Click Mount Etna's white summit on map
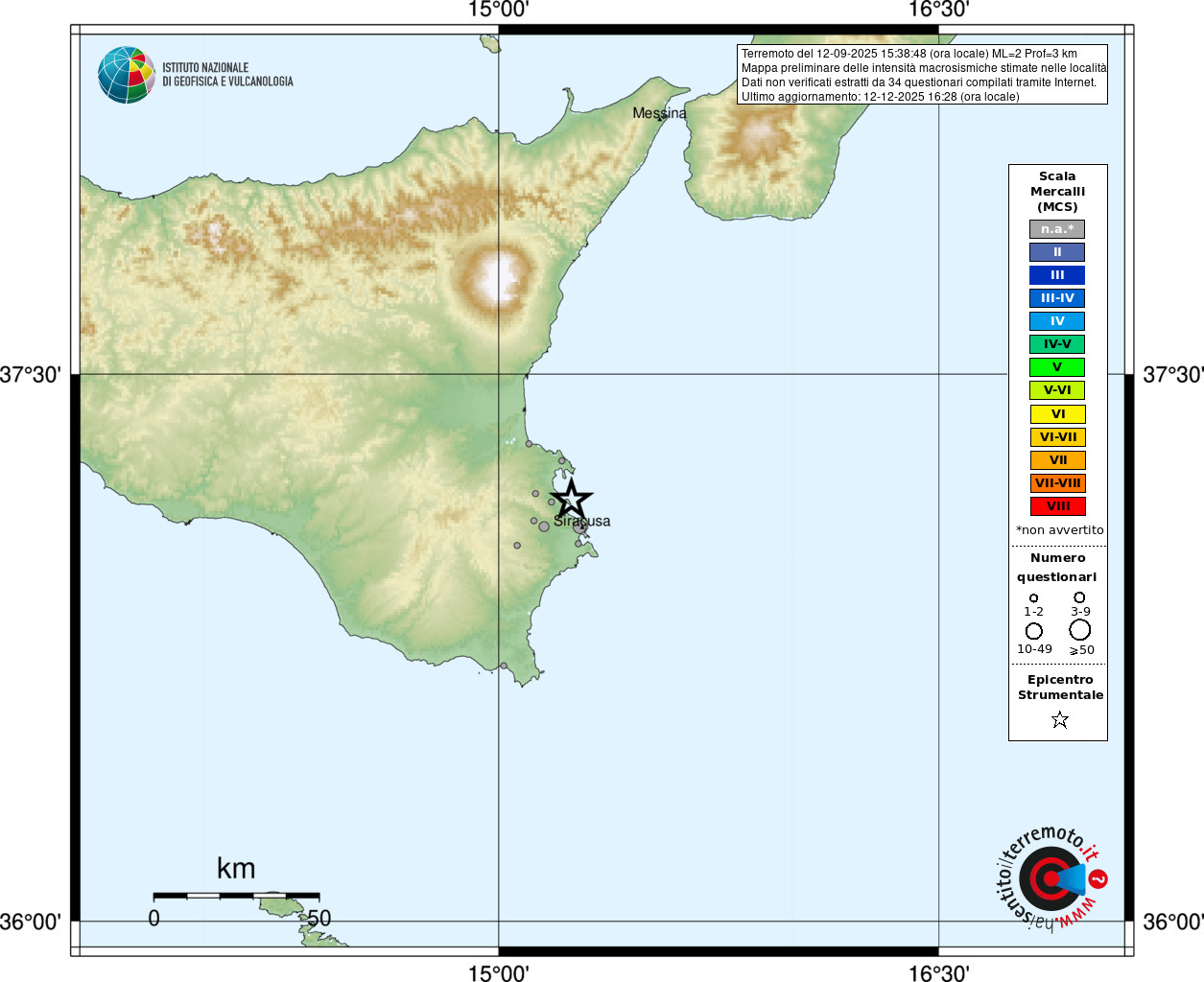Viewport: 1204px width, 982px height. point(498,277)
